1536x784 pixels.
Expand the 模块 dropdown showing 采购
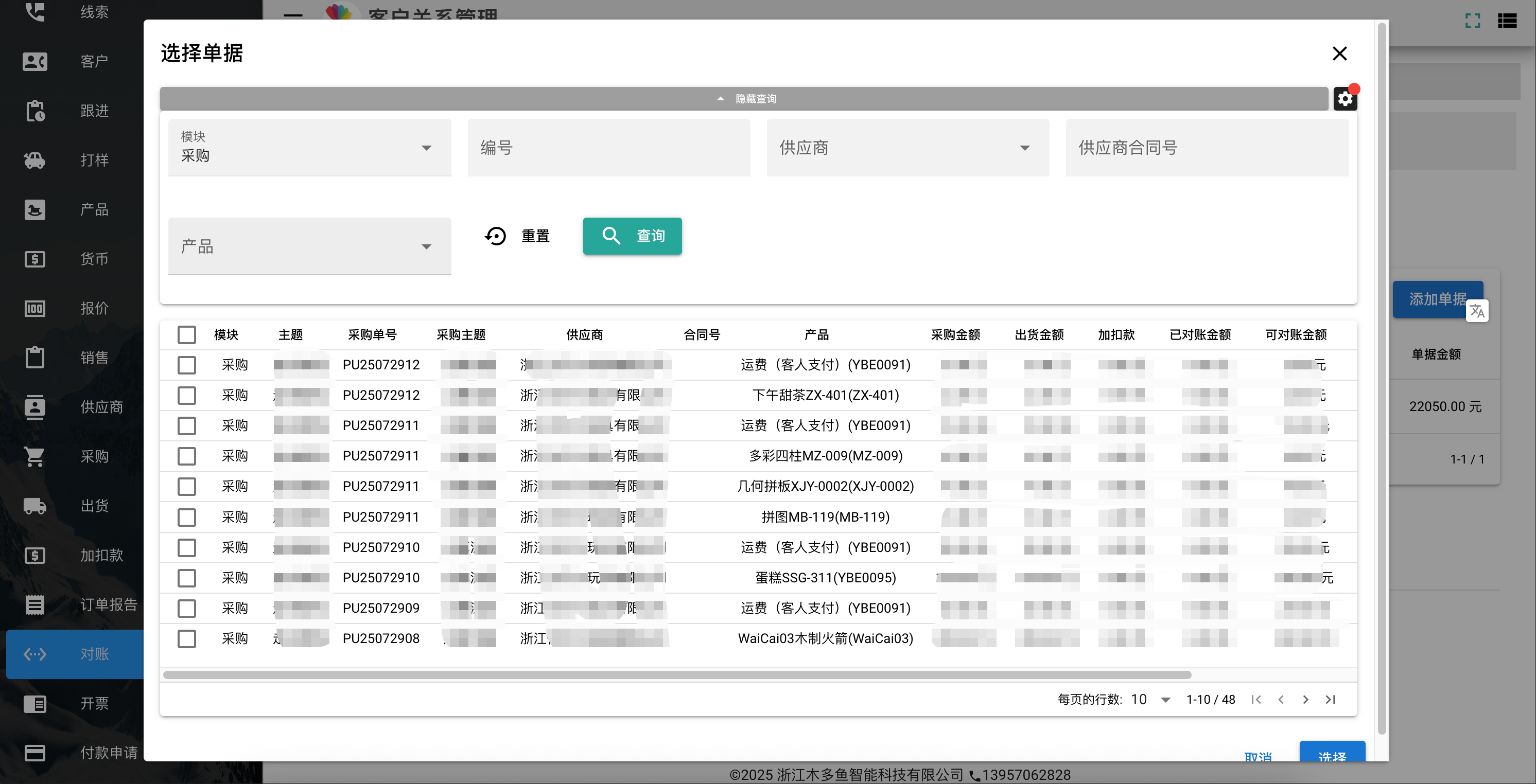pos(309,148)
